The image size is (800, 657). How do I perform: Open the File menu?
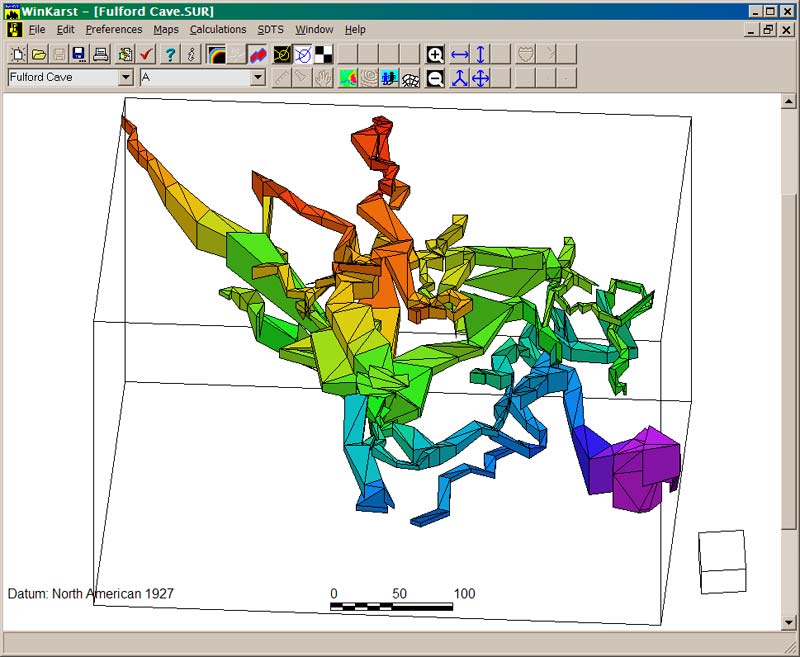pyautogui.click(x=37, y=30)
